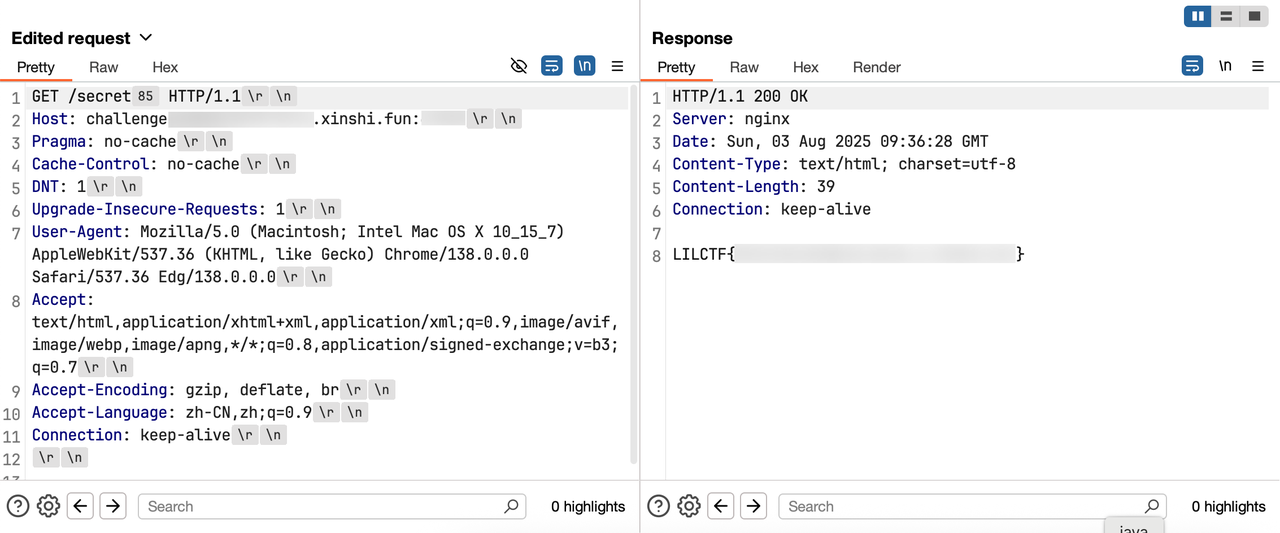Viewport: 1280px width, 533px height.
Task: Open request panel hamburger options menu
Action: point(617,66)
